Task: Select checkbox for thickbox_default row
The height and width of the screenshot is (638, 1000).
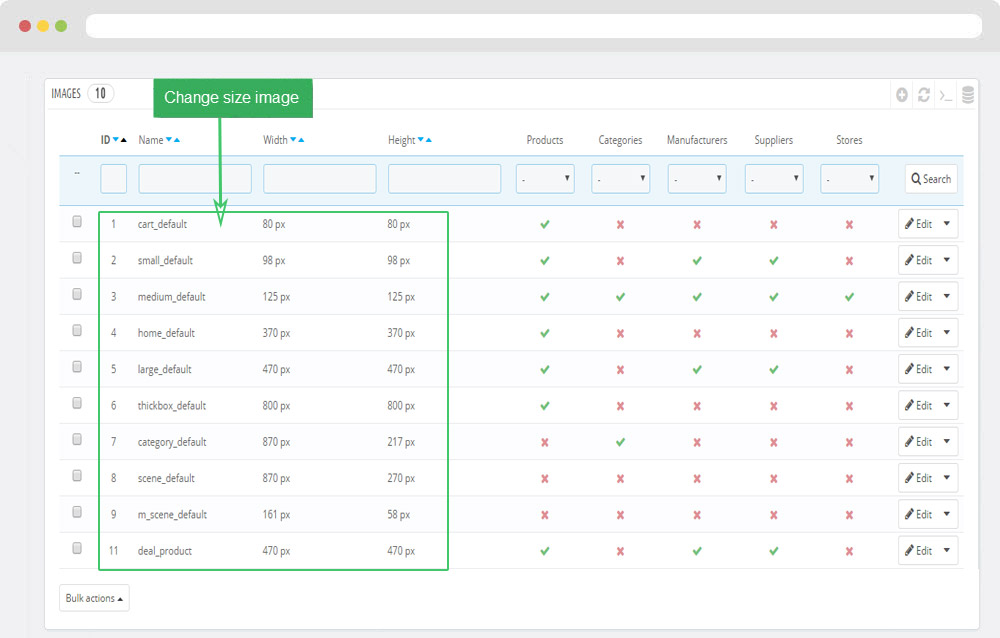Action: coord(77,403)
